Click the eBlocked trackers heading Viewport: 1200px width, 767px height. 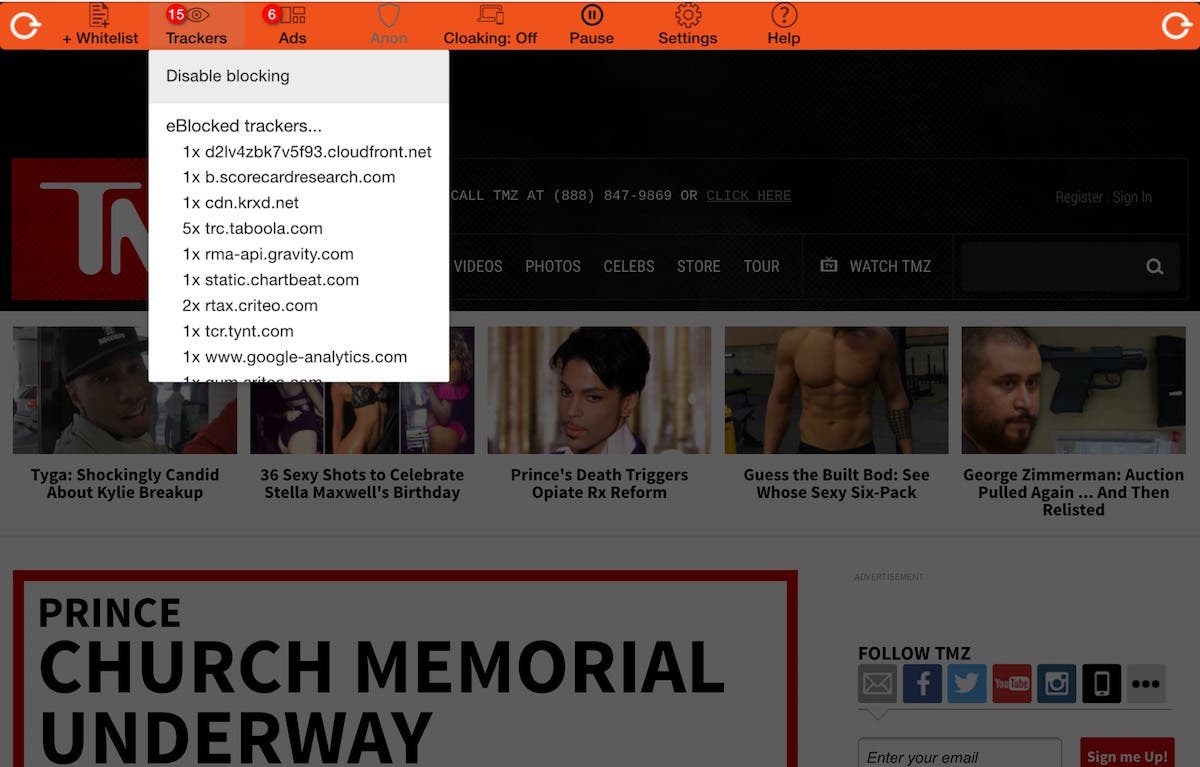(x=244, y=126)
